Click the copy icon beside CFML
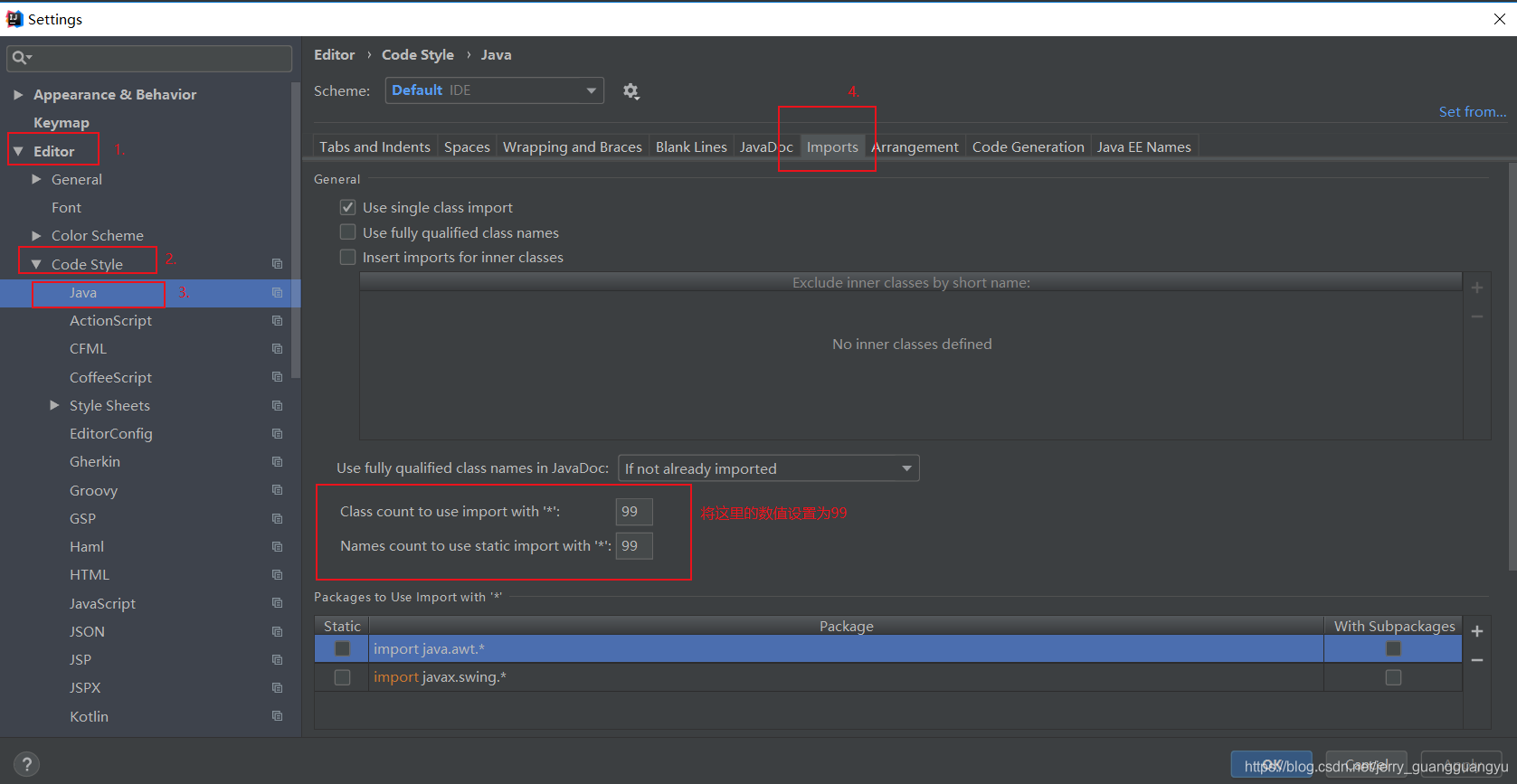This screenshot has width=1517, height=784. pyautogui.click(x=278, y=349)
